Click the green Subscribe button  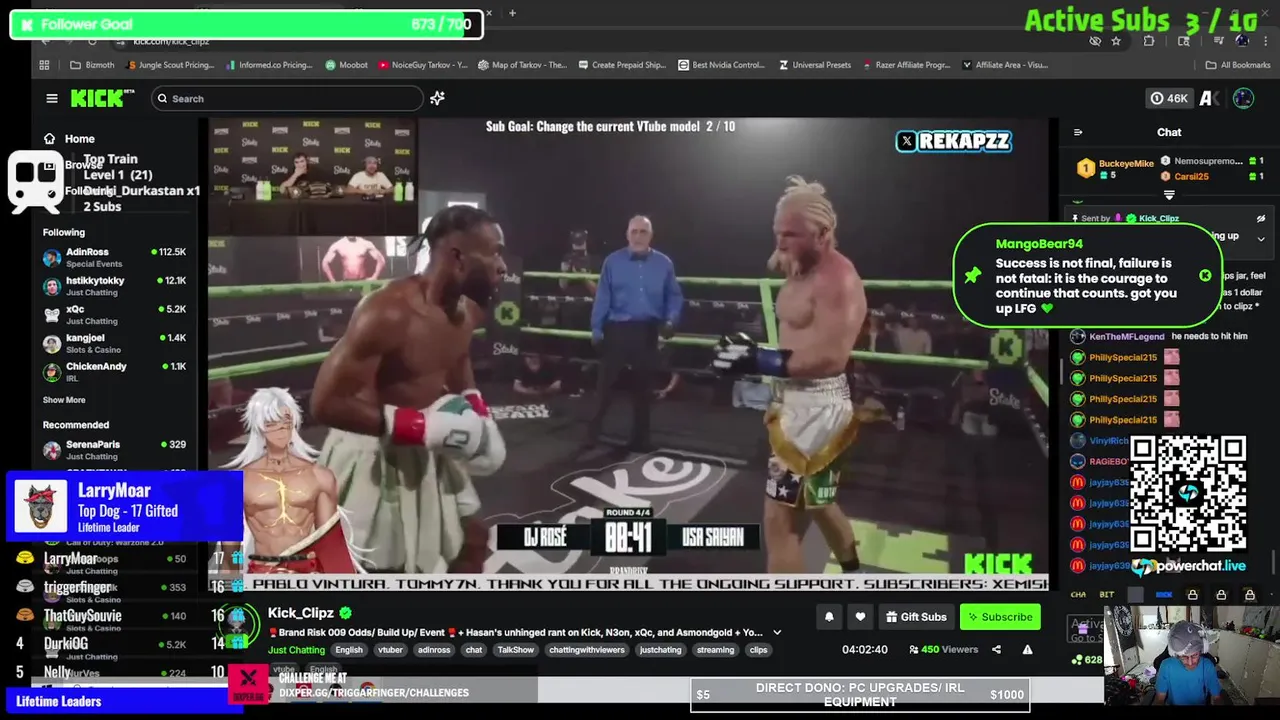coord(999,617)
